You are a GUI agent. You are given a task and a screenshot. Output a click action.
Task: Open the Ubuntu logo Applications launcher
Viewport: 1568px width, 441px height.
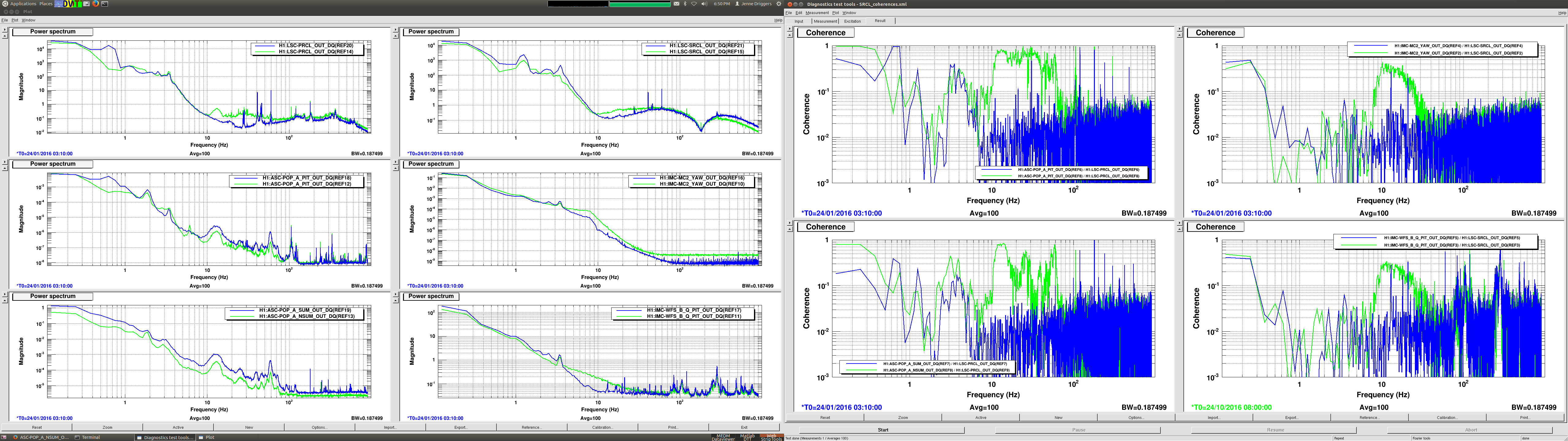5,4
